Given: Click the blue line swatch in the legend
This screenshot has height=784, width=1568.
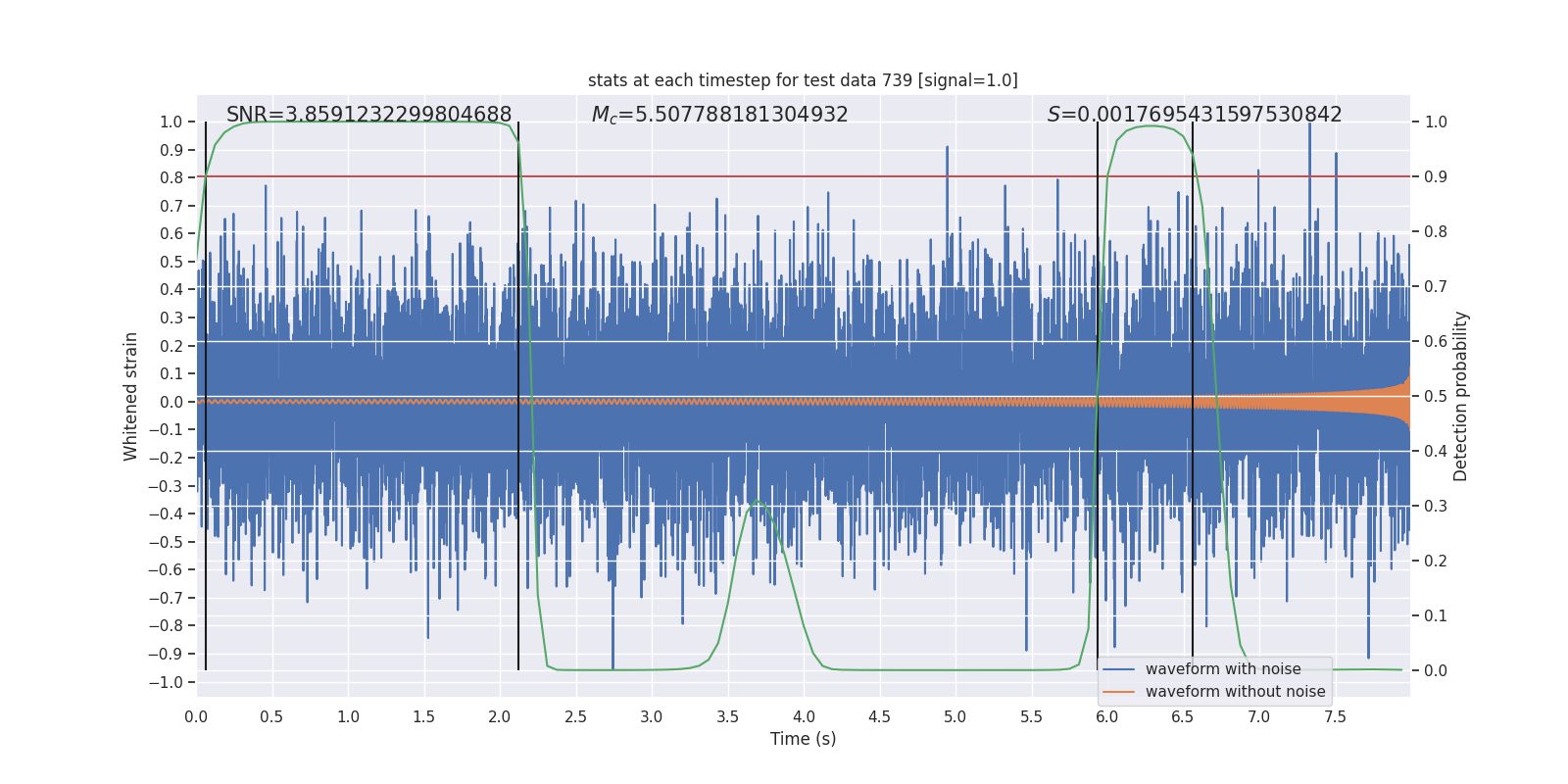Looking at the screenshot, I should click(1118, 669).
